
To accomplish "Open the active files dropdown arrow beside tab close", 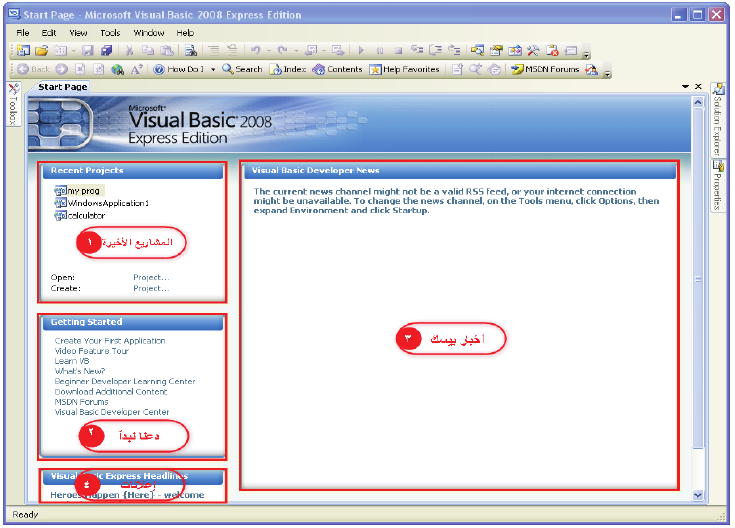I will [685, 86].
